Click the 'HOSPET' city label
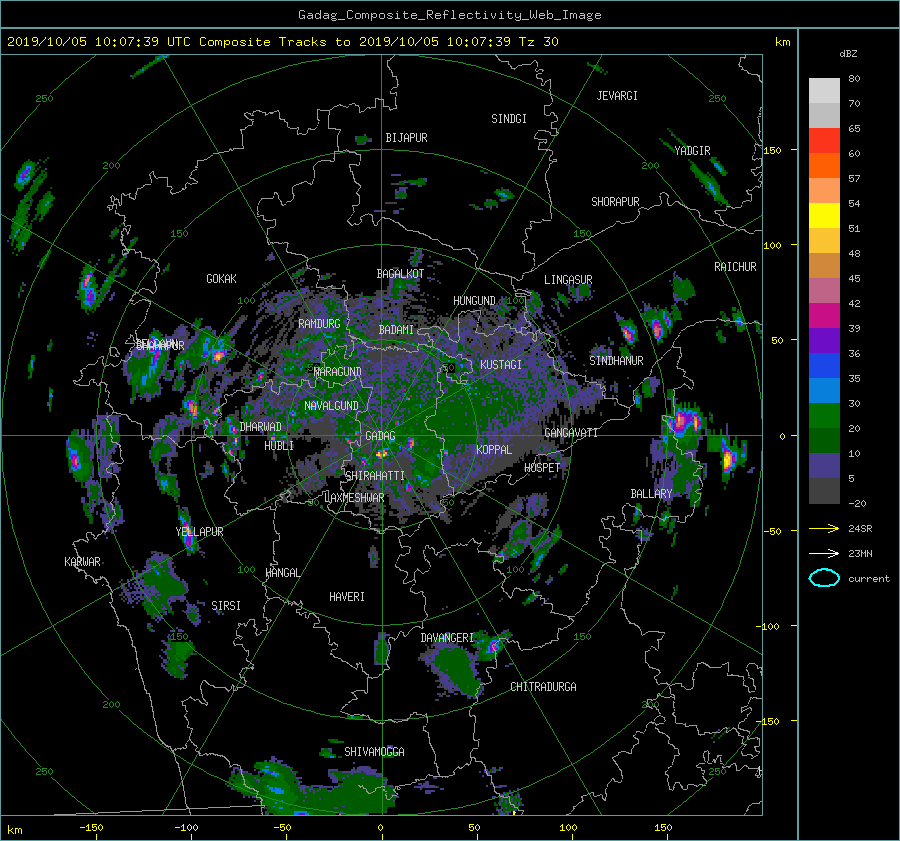The width and height of the screenshot is (900, 841). [542, 468]
